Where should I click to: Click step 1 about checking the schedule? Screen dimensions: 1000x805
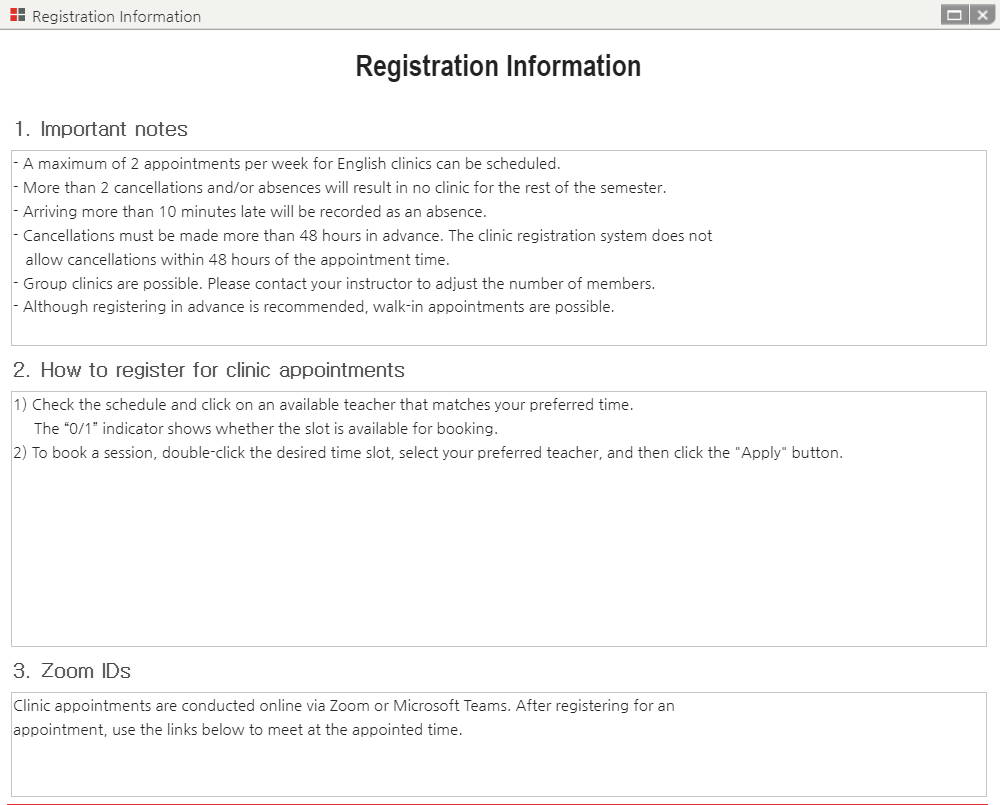coord(323,404)
